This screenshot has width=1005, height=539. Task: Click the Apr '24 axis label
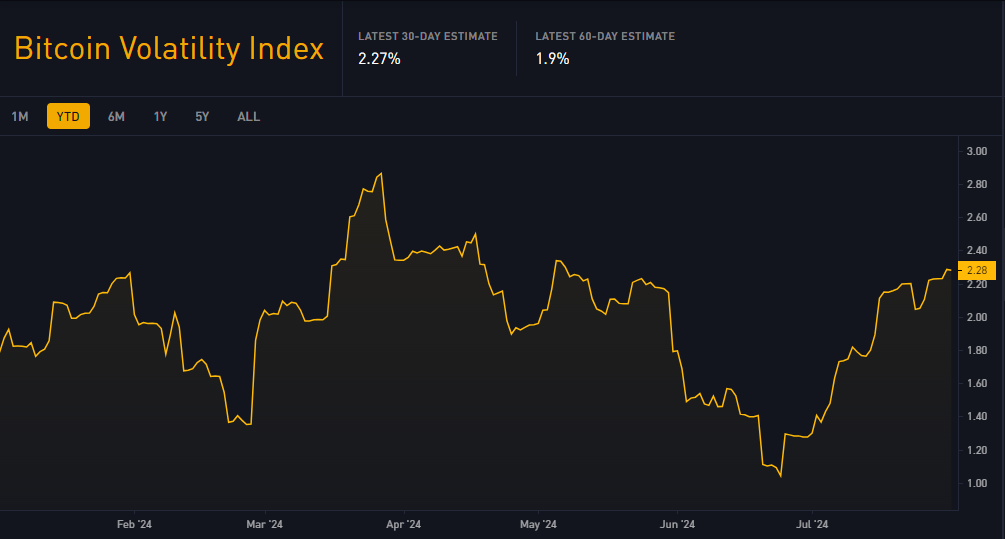(x=402, y=524)
